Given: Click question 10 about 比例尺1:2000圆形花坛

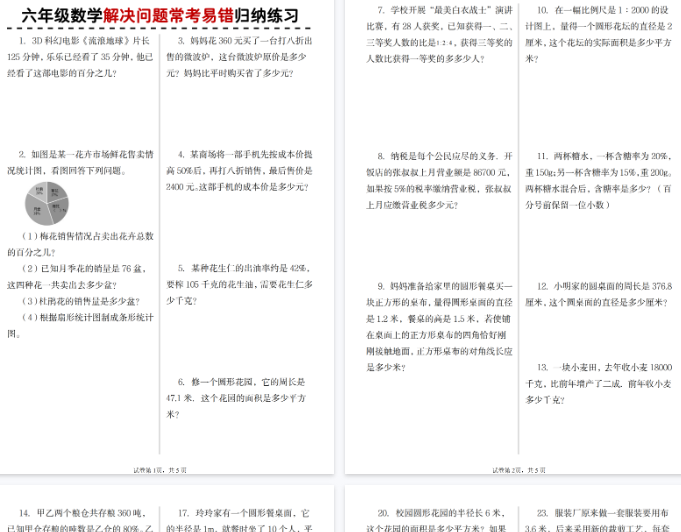Looking at the screenshot, I should 598,34.
